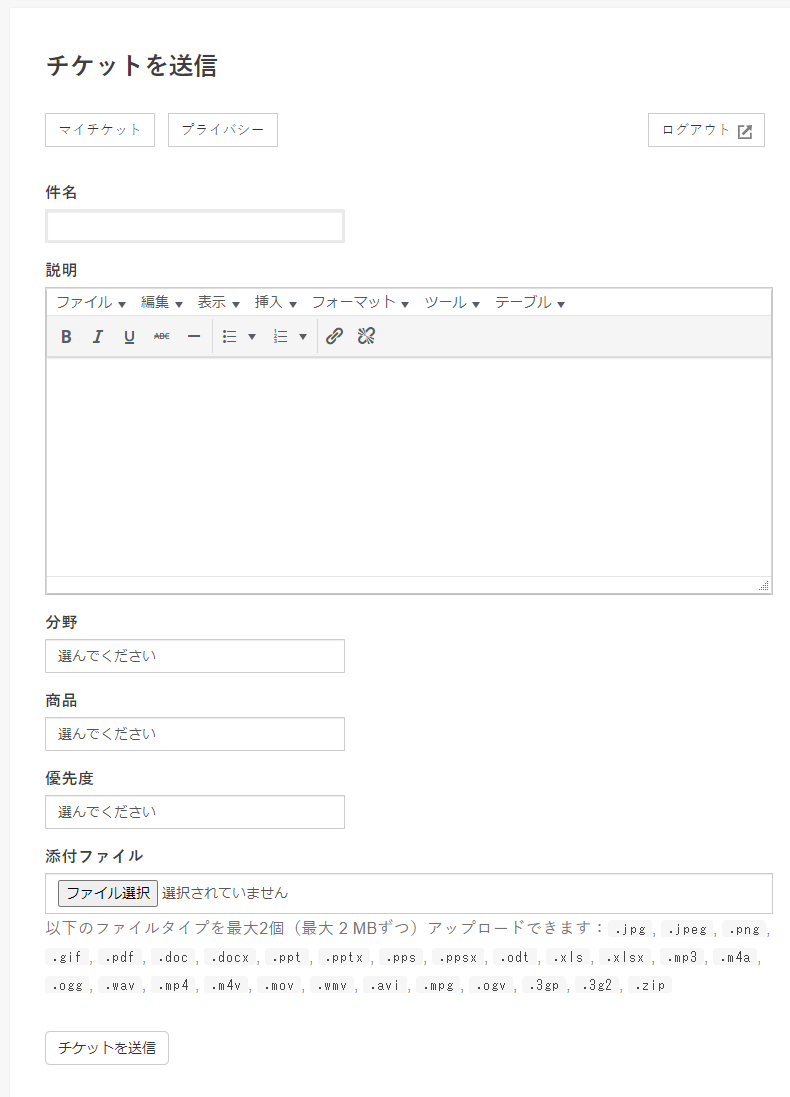The width and height of the screenshot is (790, 1097).
Task: Focus the 件名 input field
Action: [195, 226]
